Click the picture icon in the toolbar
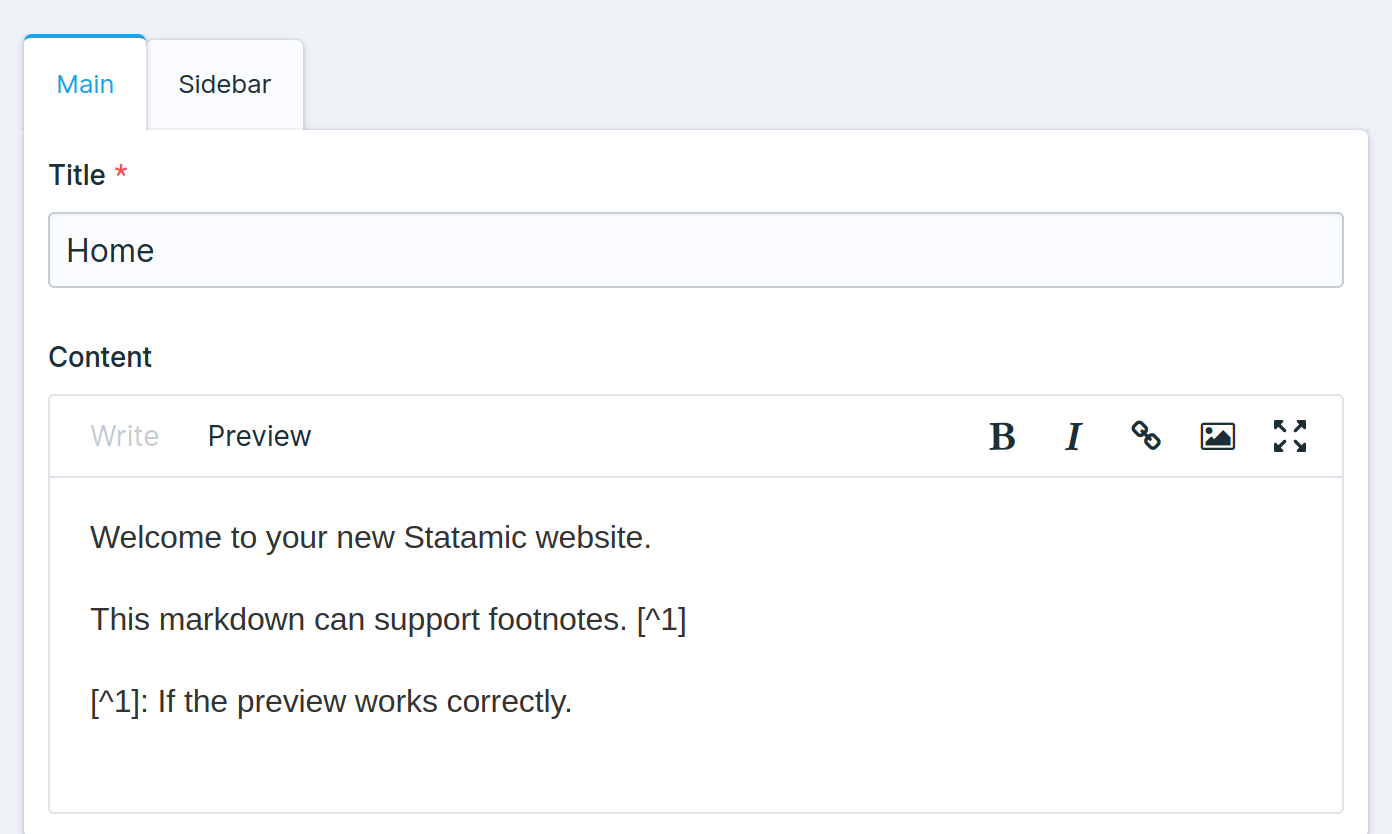 tap(1217, 436)
